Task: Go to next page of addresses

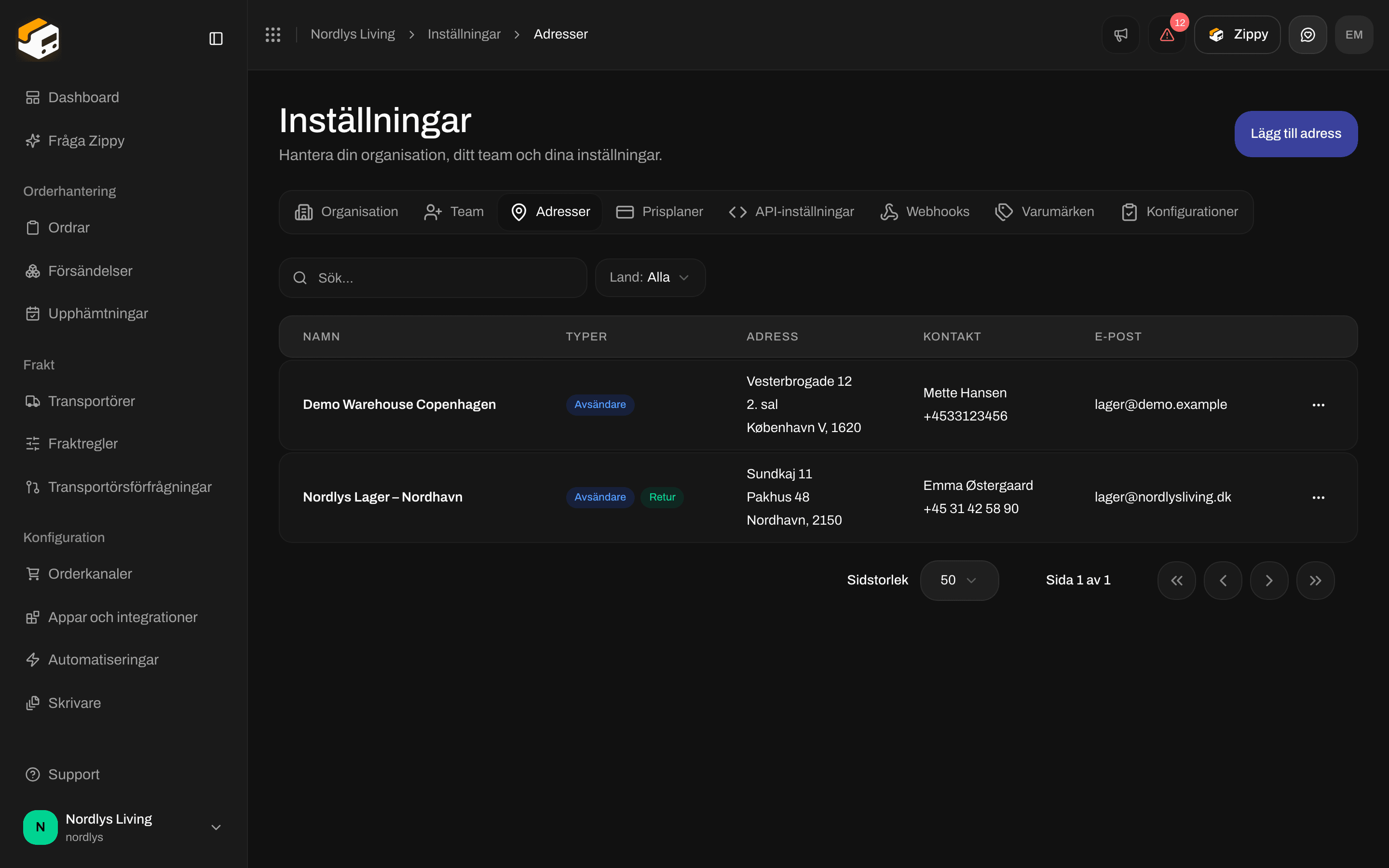Action: point(1269,581)
